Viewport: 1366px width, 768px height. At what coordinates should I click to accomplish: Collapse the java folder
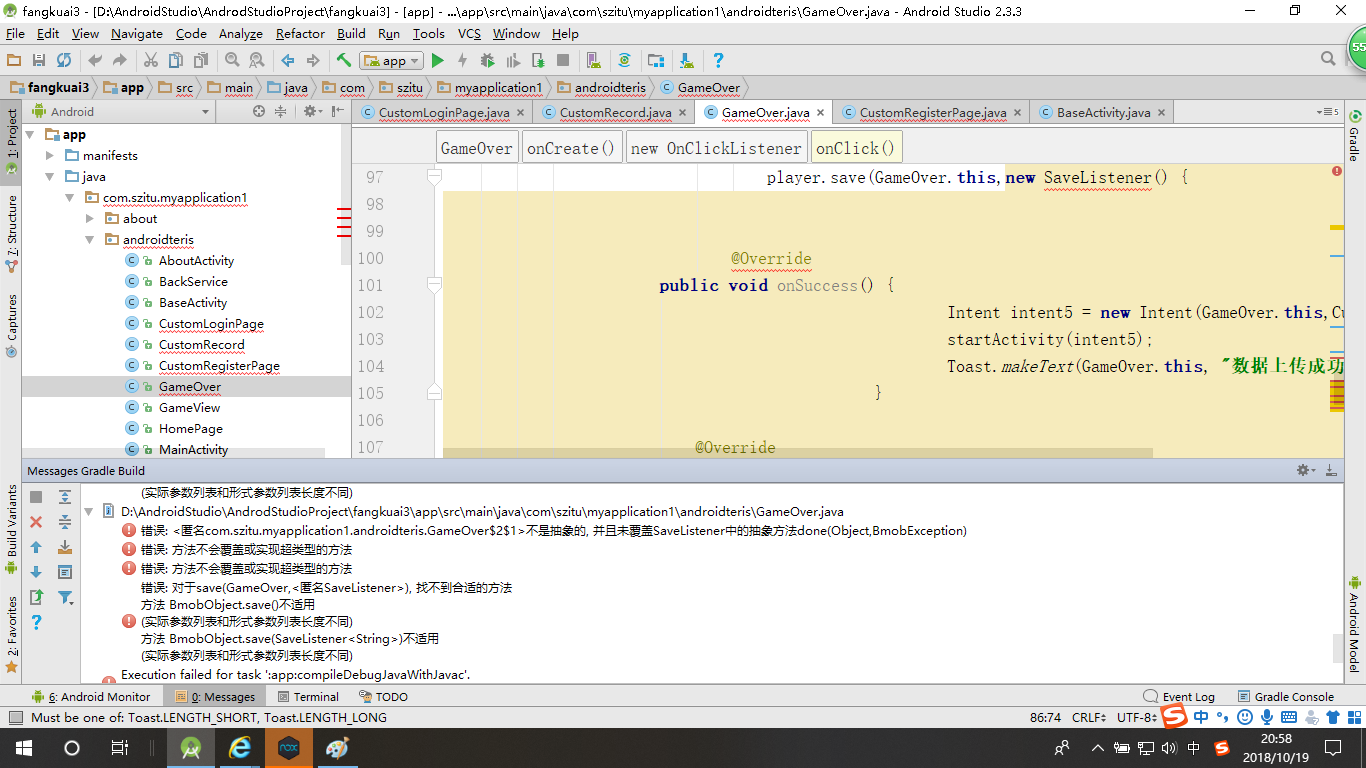point(50,177)
